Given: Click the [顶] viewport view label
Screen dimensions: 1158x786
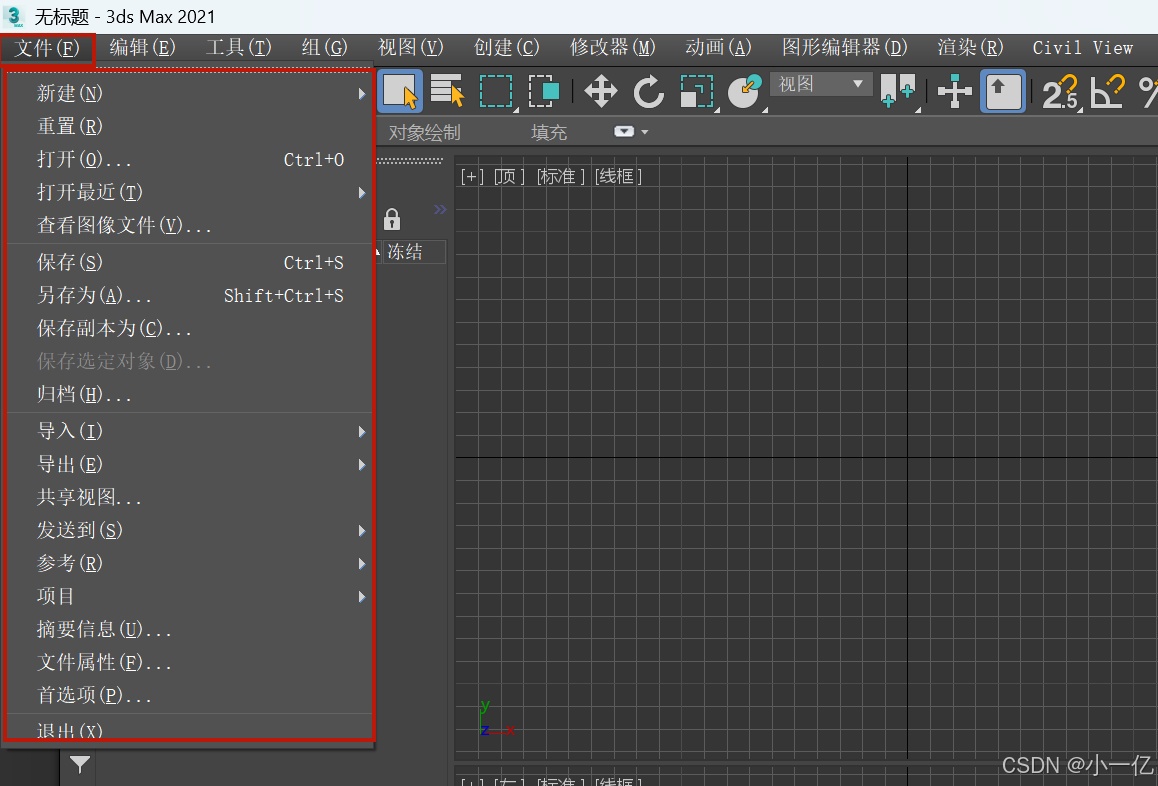Looking at the screenshot, I should click(509, 177).
